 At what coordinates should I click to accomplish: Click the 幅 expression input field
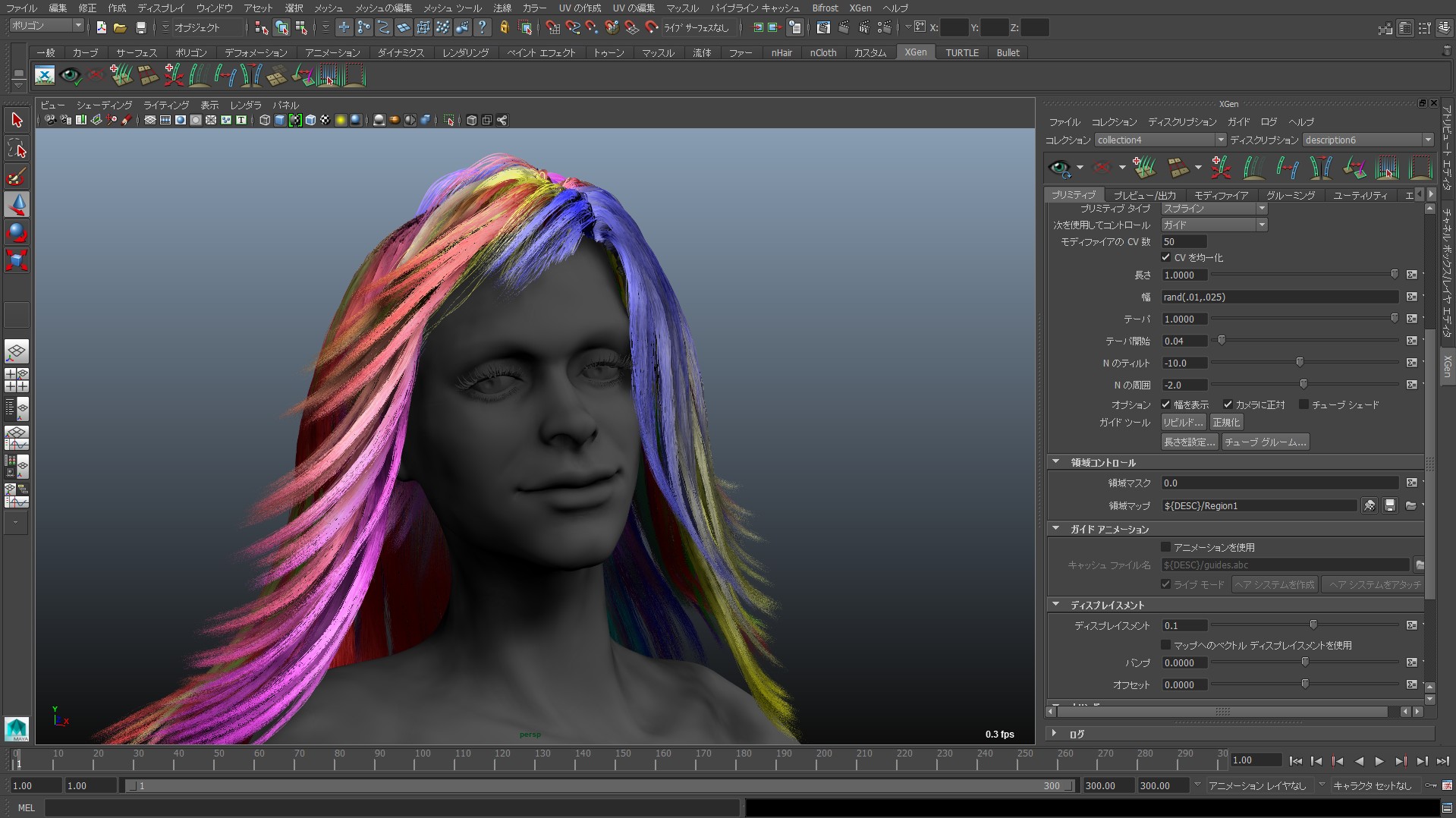pos(1279,297)
